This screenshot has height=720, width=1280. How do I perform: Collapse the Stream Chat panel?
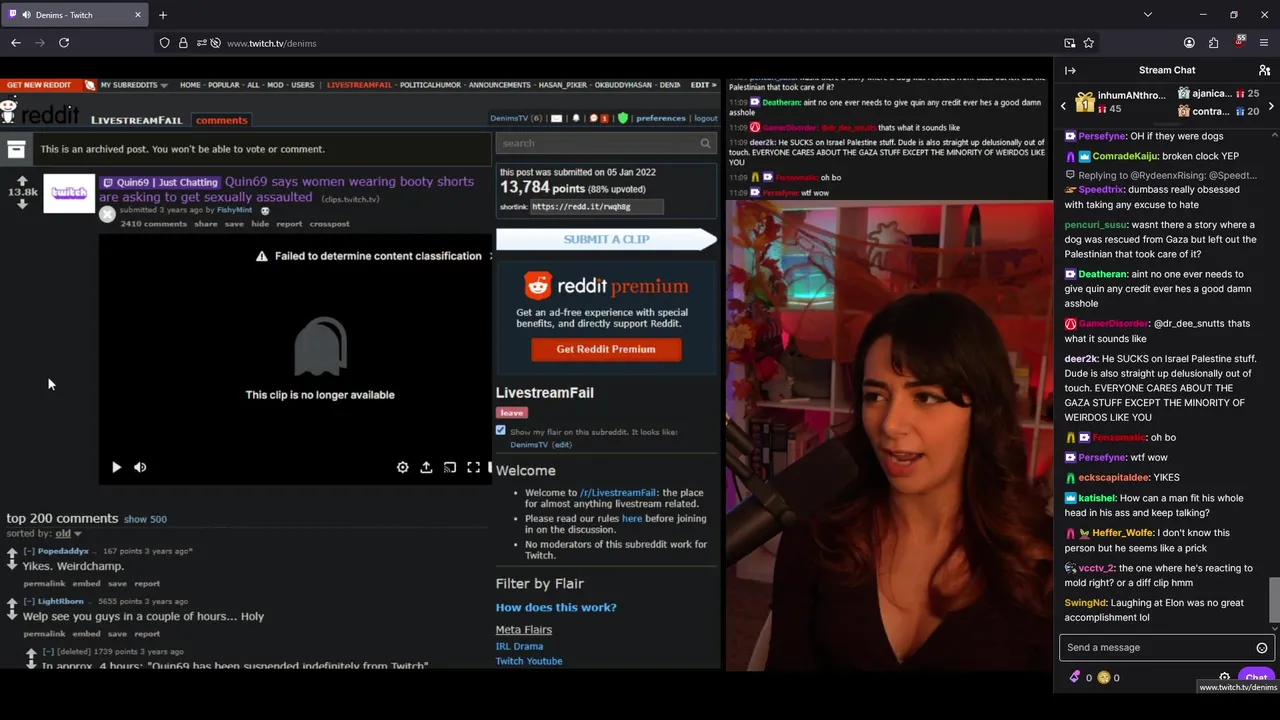click(1070, 70)
